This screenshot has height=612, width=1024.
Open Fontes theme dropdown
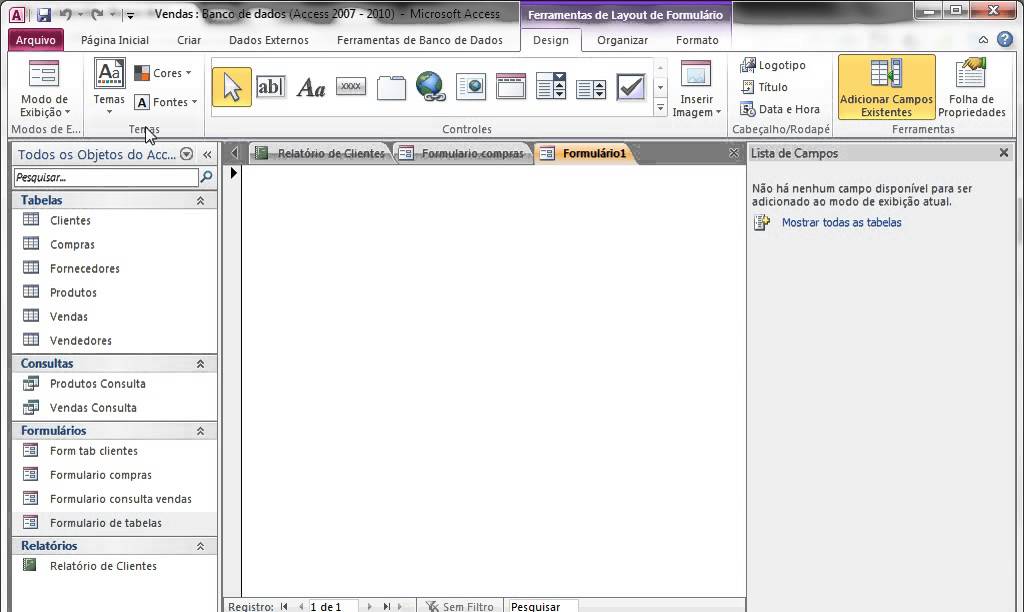point(166,102)
